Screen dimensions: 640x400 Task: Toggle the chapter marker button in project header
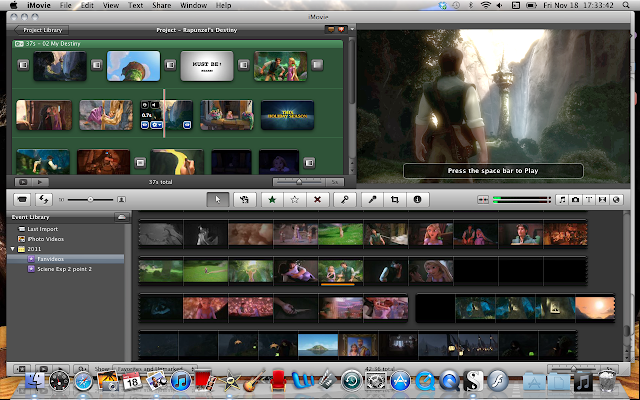[x=341, y=30]
